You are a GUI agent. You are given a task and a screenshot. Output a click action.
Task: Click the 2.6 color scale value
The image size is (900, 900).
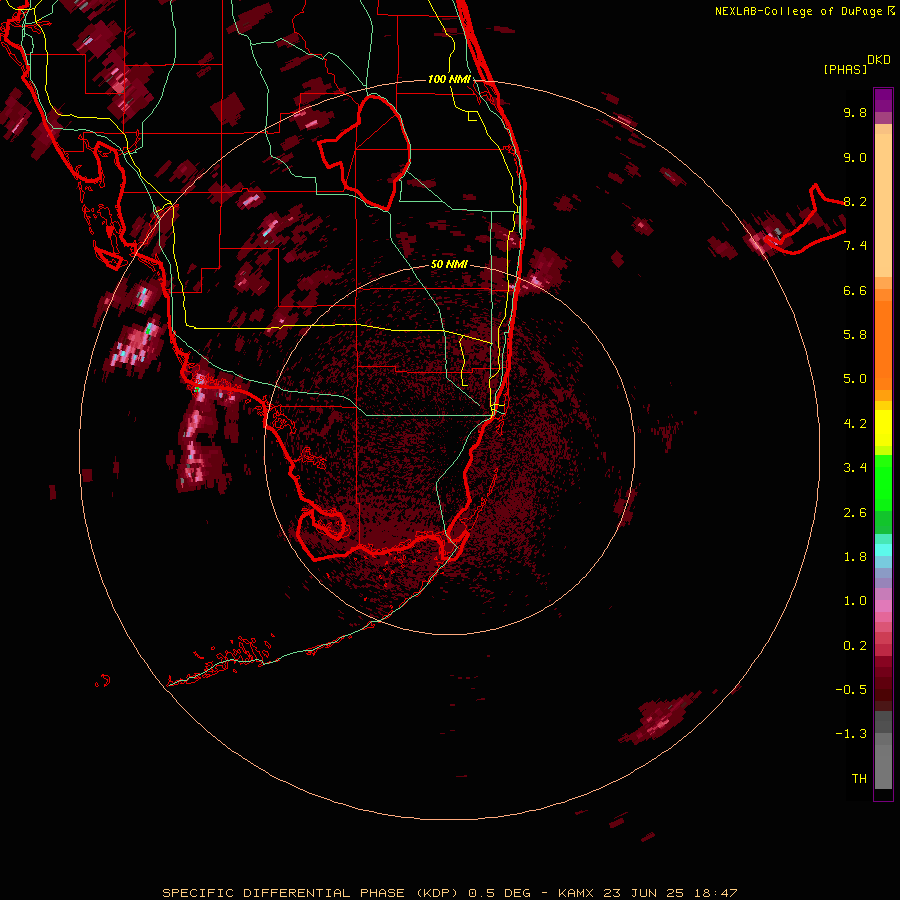[855, 513]
